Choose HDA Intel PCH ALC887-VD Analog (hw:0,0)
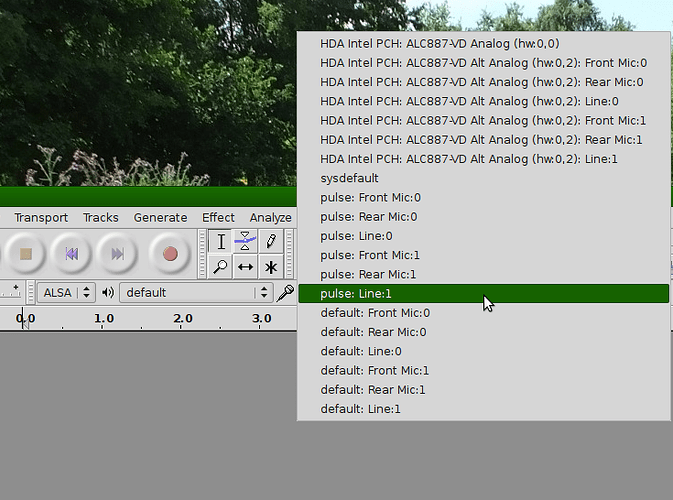673x500 pixels. [x=483, y=44]
